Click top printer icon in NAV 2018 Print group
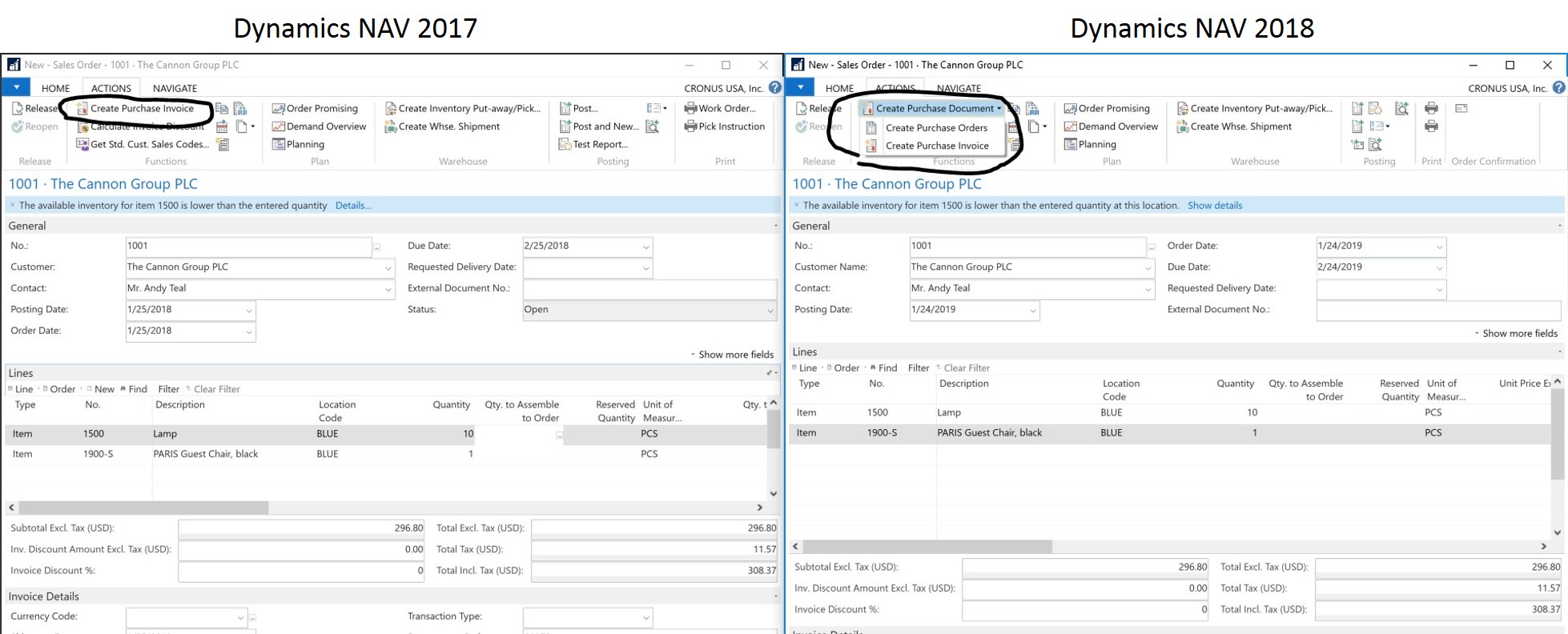The image size is (1568, 634). click(x=1431, y=108)
